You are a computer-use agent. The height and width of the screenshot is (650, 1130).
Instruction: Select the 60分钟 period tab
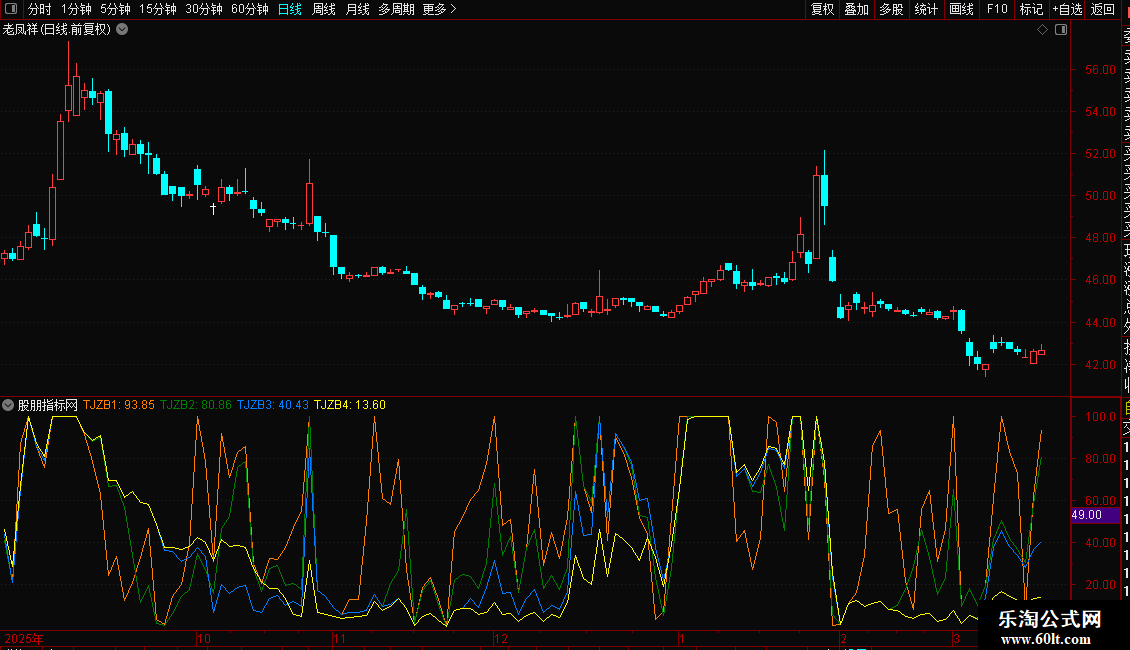click(250, 9)
